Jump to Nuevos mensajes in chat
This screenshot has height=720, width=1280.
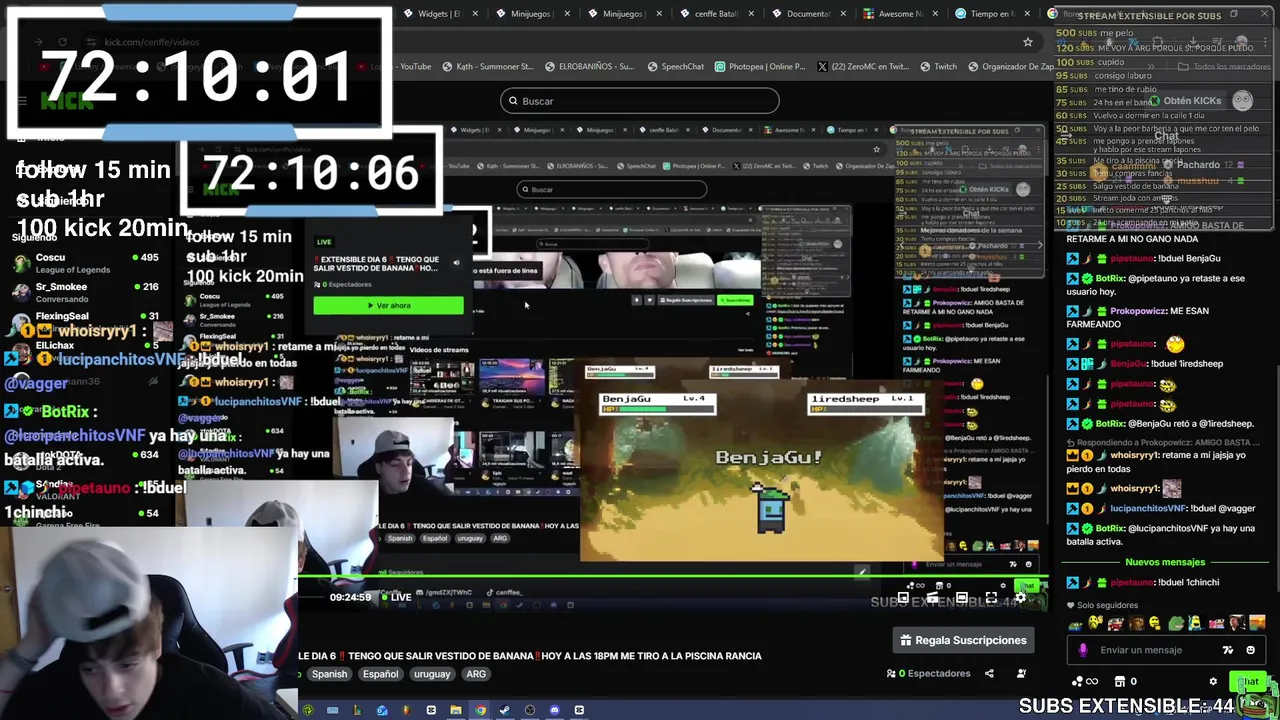[1165, 562]
